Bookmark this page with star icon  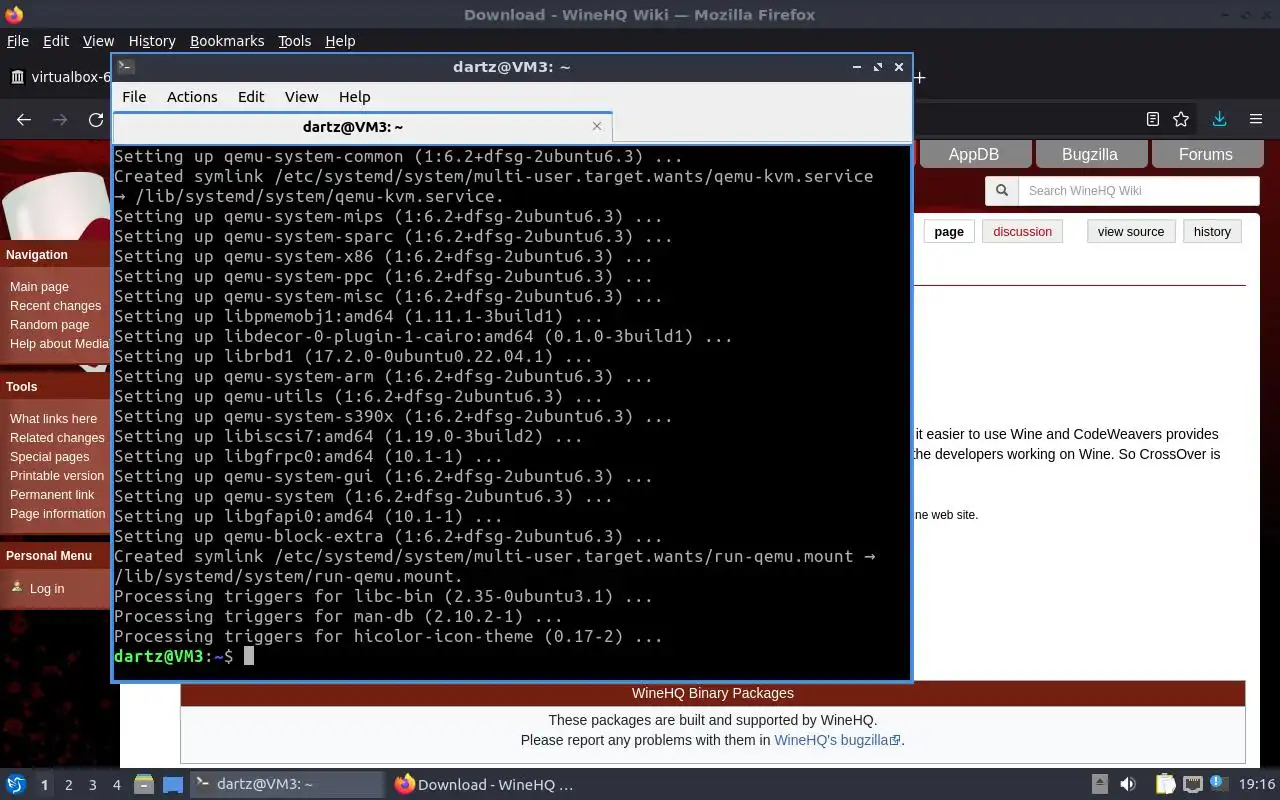[x=1181, y=119]
